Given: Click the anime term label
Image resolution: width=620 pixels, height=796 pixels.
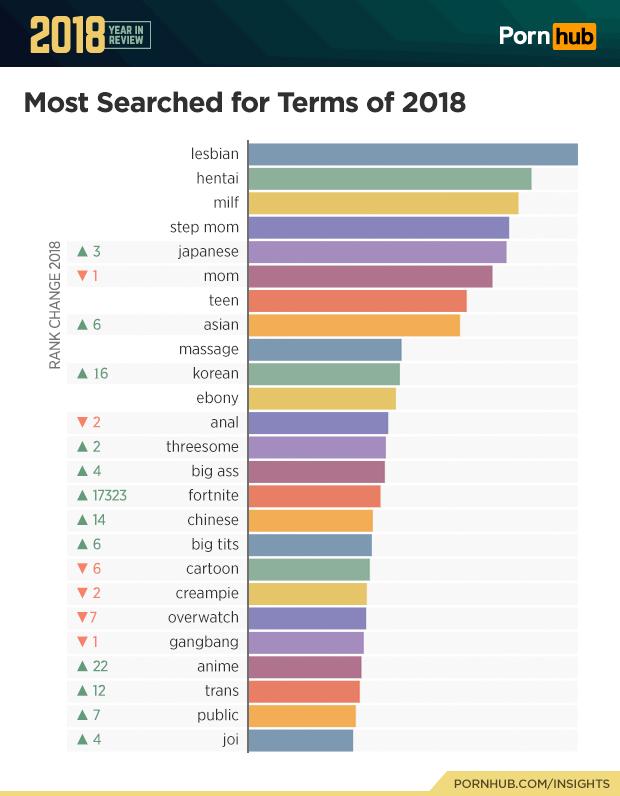Looking at the screenshot, I should [x=218, y=666].
